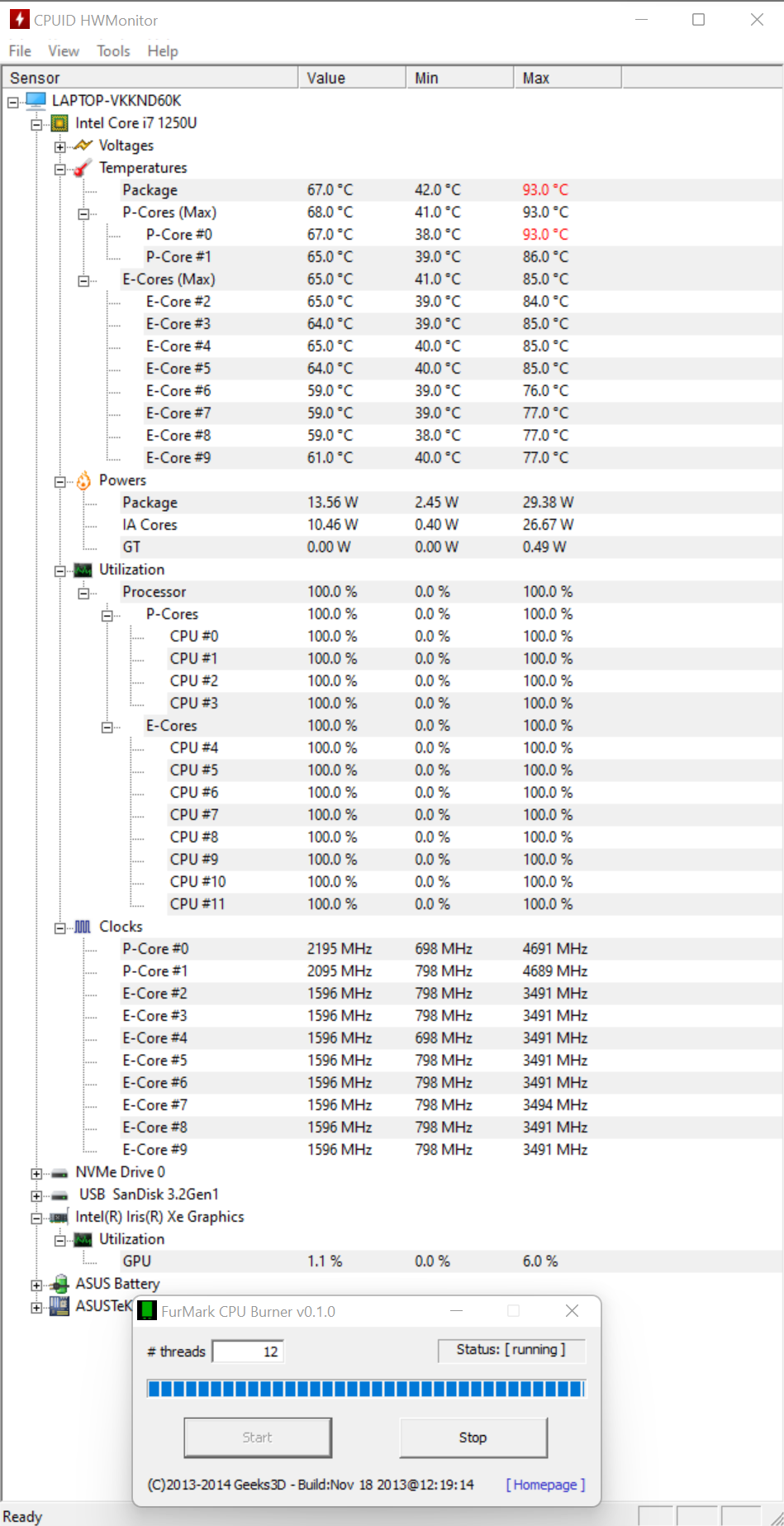Click the Intel Core i7 CPU chip icon
The width and height of the screenshot is (784, 1526).
pyautogui.click(x=59, y=123)
